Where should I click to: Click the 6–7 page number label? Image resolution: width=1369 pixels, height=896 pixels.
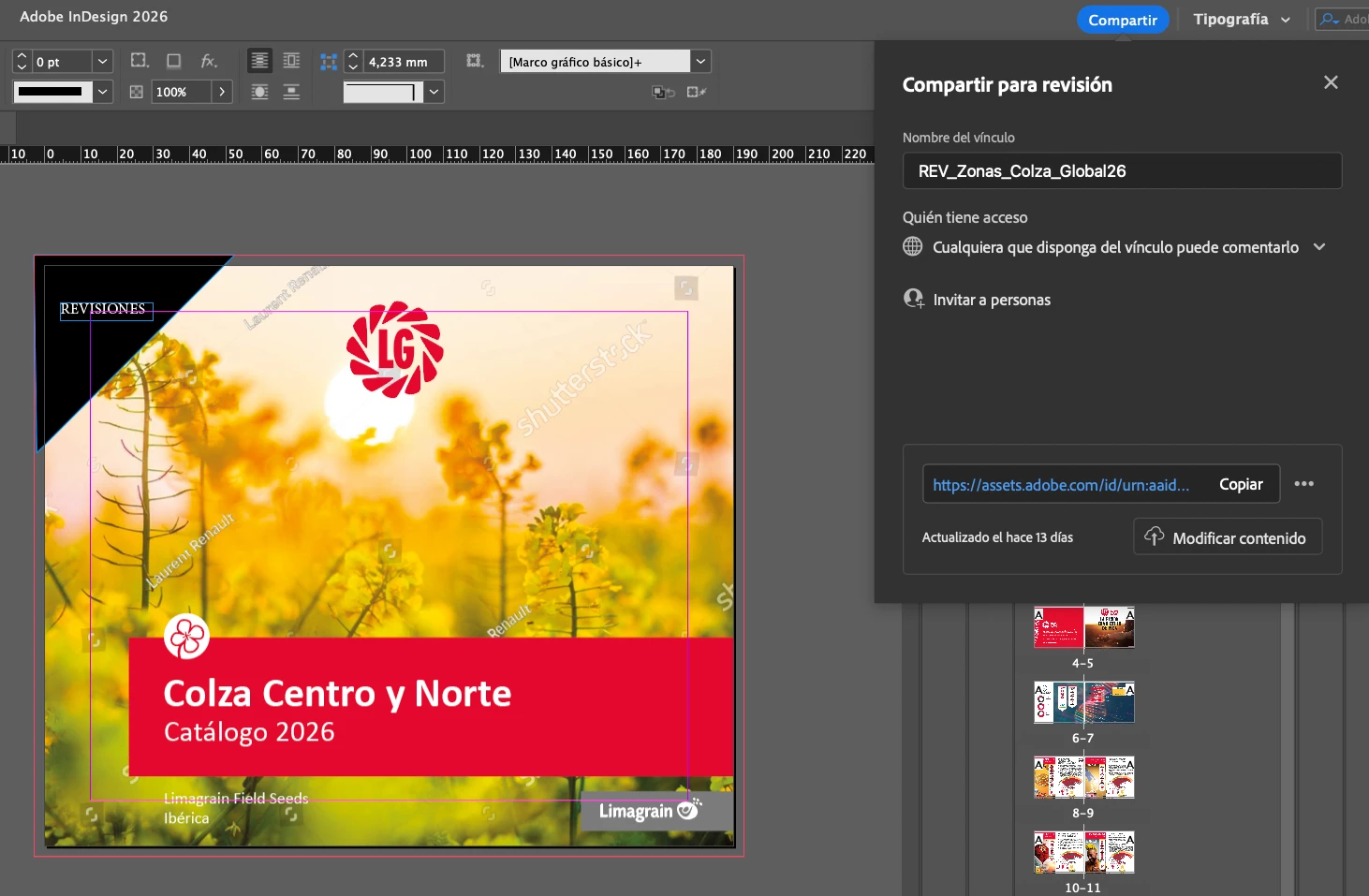point(1082,738)
